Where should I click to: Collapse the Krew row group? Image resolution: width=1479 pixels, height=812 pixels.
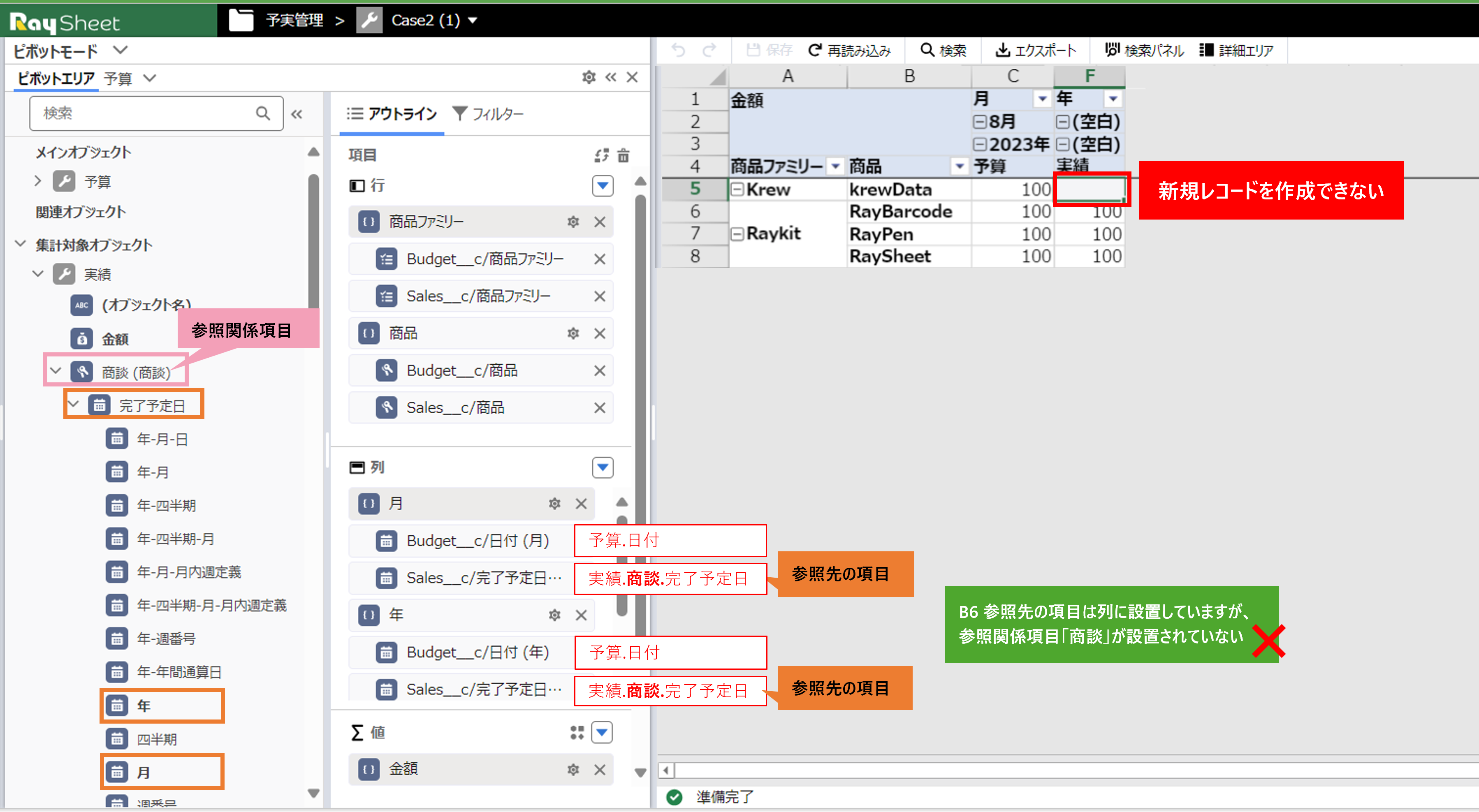pyautogui.click(x=737, y=189)
